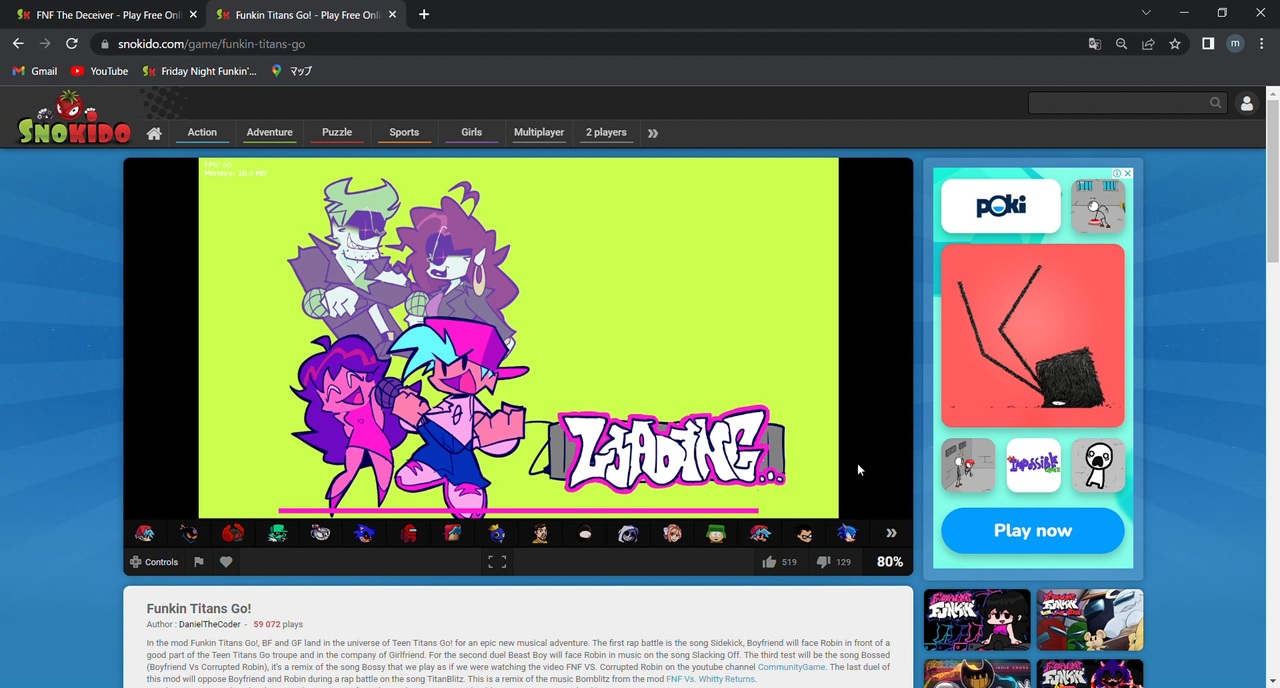Viewport: 1280px width, 688px height.
Task: Show more related games in strip
Action: click(891, 533)
